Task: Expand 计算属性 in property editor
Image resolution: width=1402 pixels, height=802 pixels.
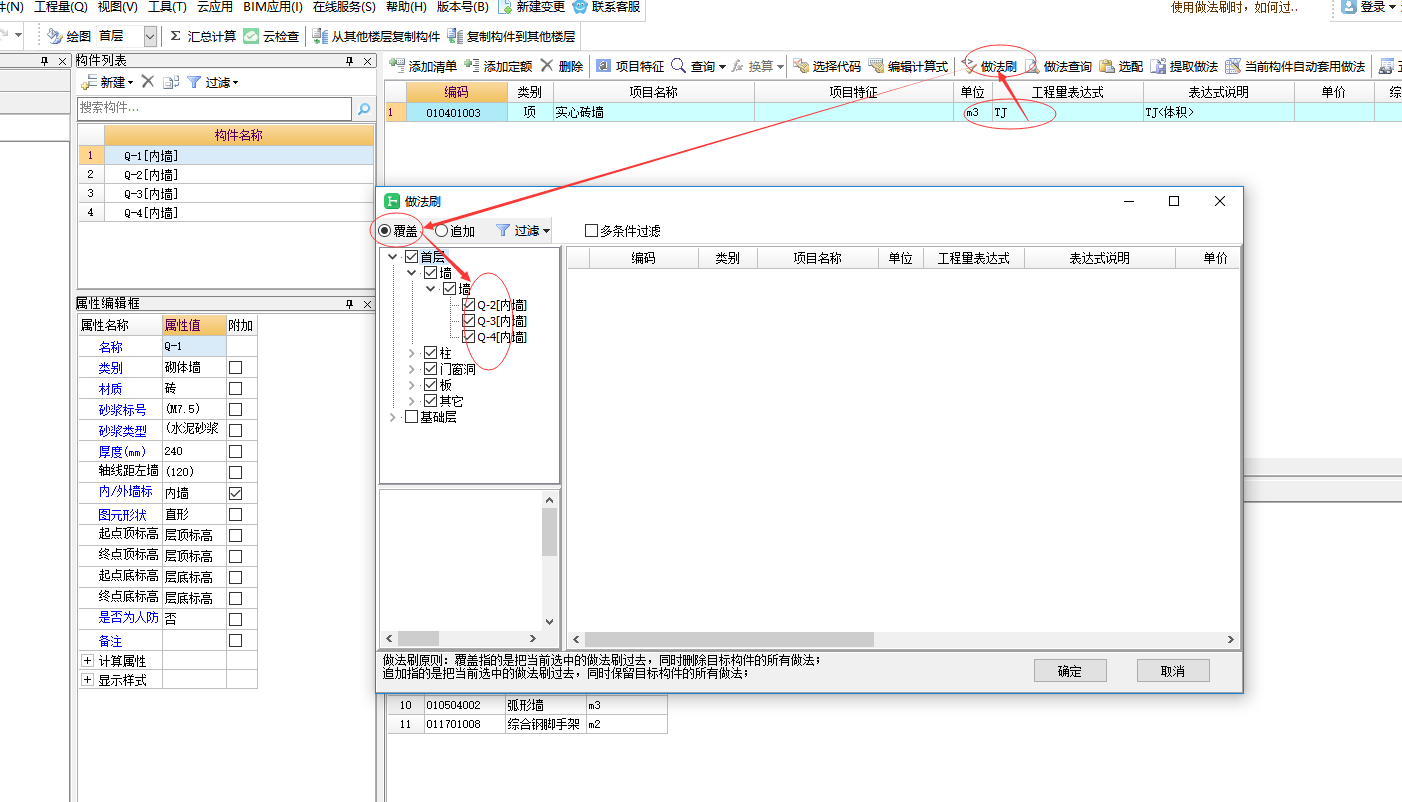Action: tap(87, 660)
